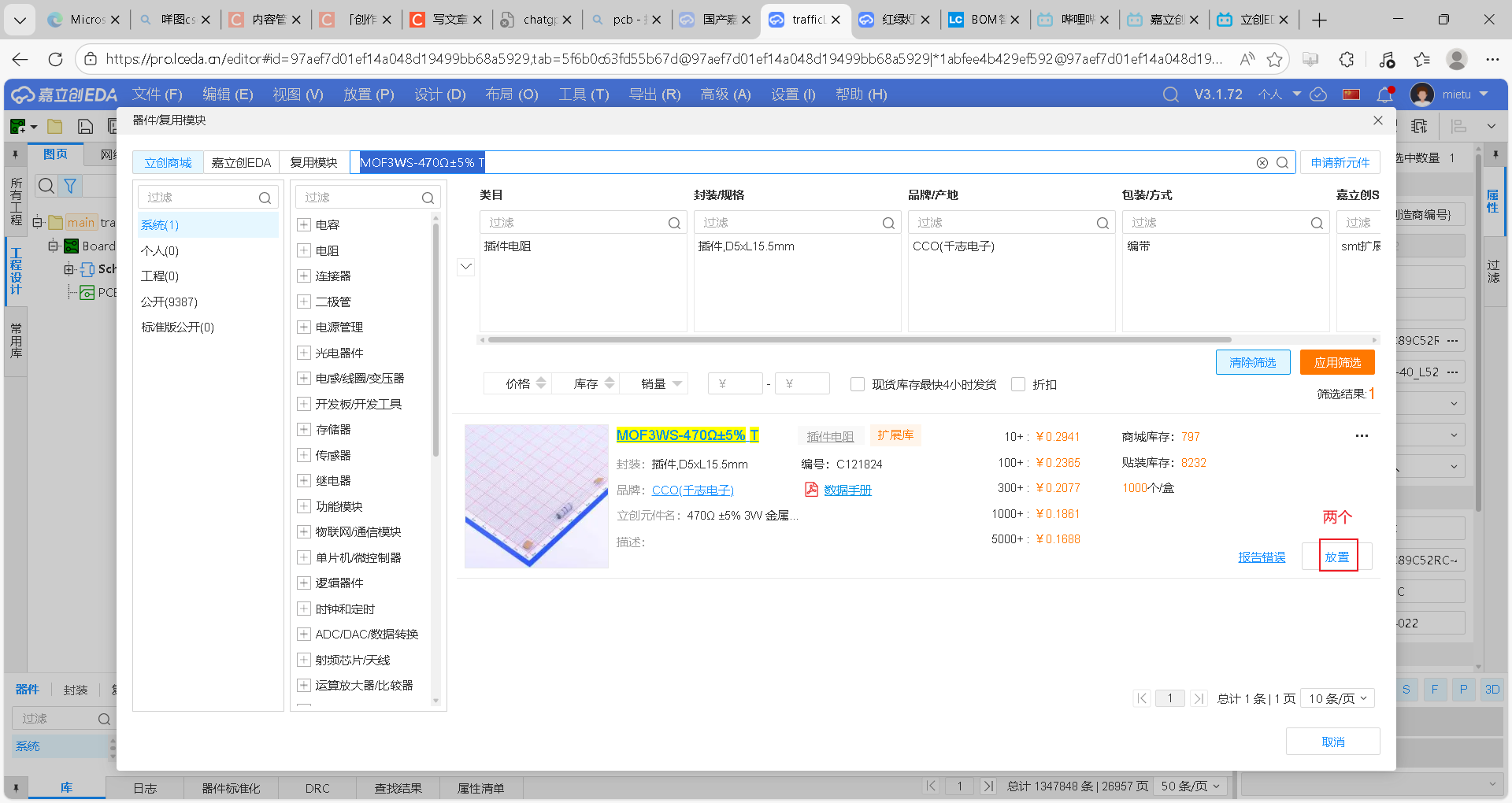This screenshot has width=1512, height=803.
Task: Click the search magnifier in the component search bar
Action: click(x=1283, y=162)
